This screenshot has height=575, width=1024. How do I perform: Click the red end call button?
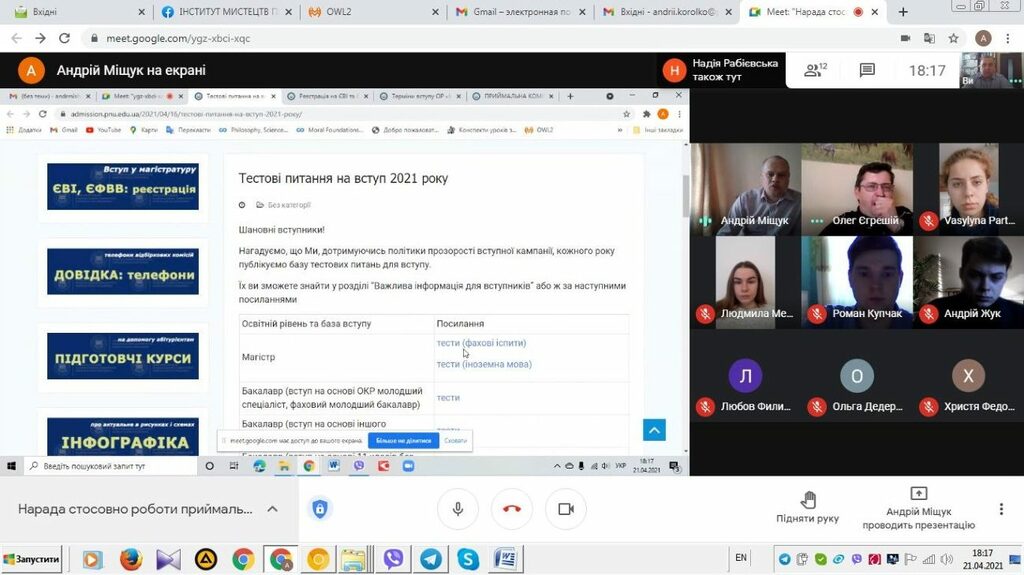pyautogui.click(x=512, y=509)
